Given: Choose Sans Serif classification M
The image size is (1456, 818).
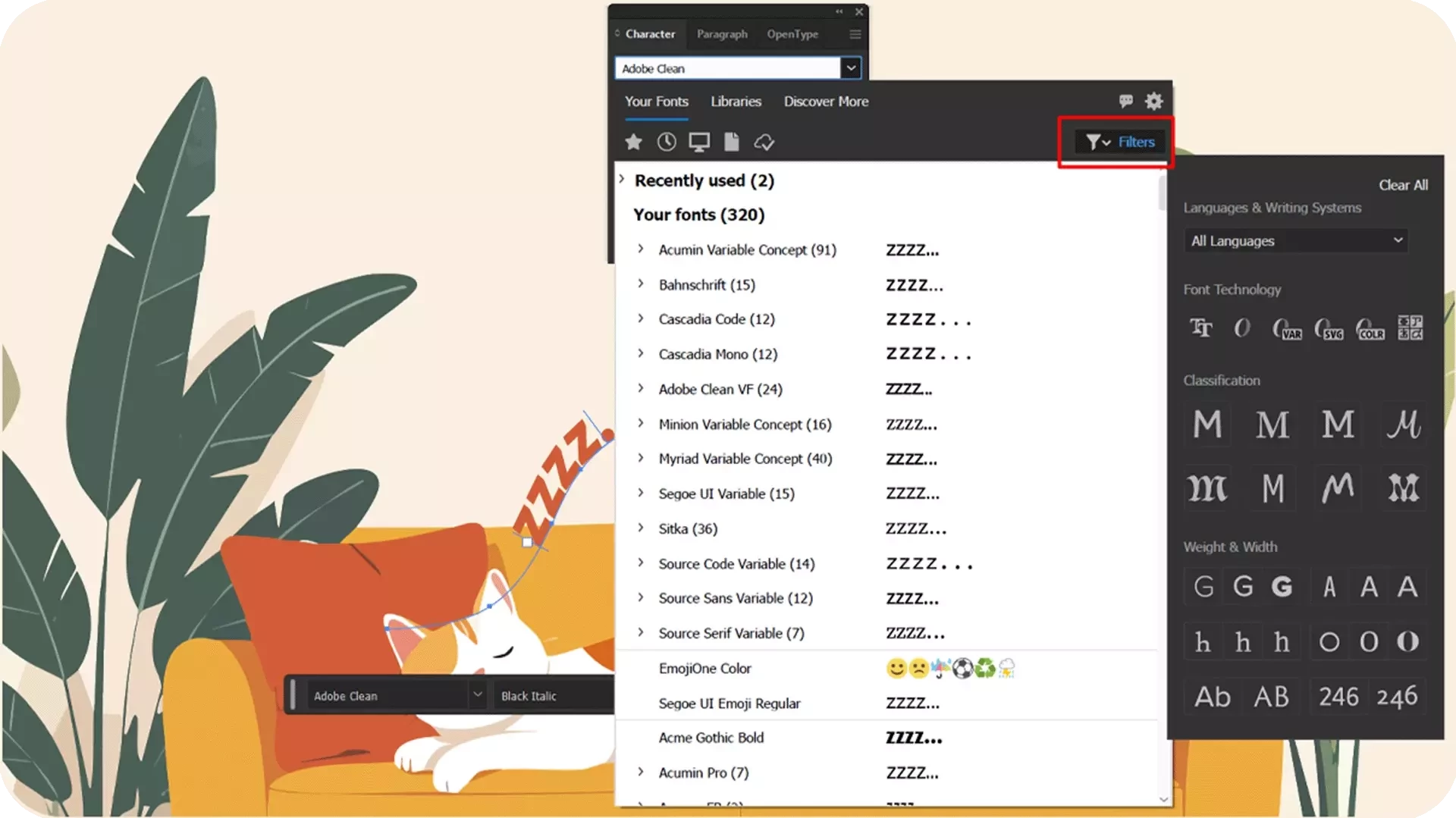Looking at the screenshot, I should point(1207,424).
